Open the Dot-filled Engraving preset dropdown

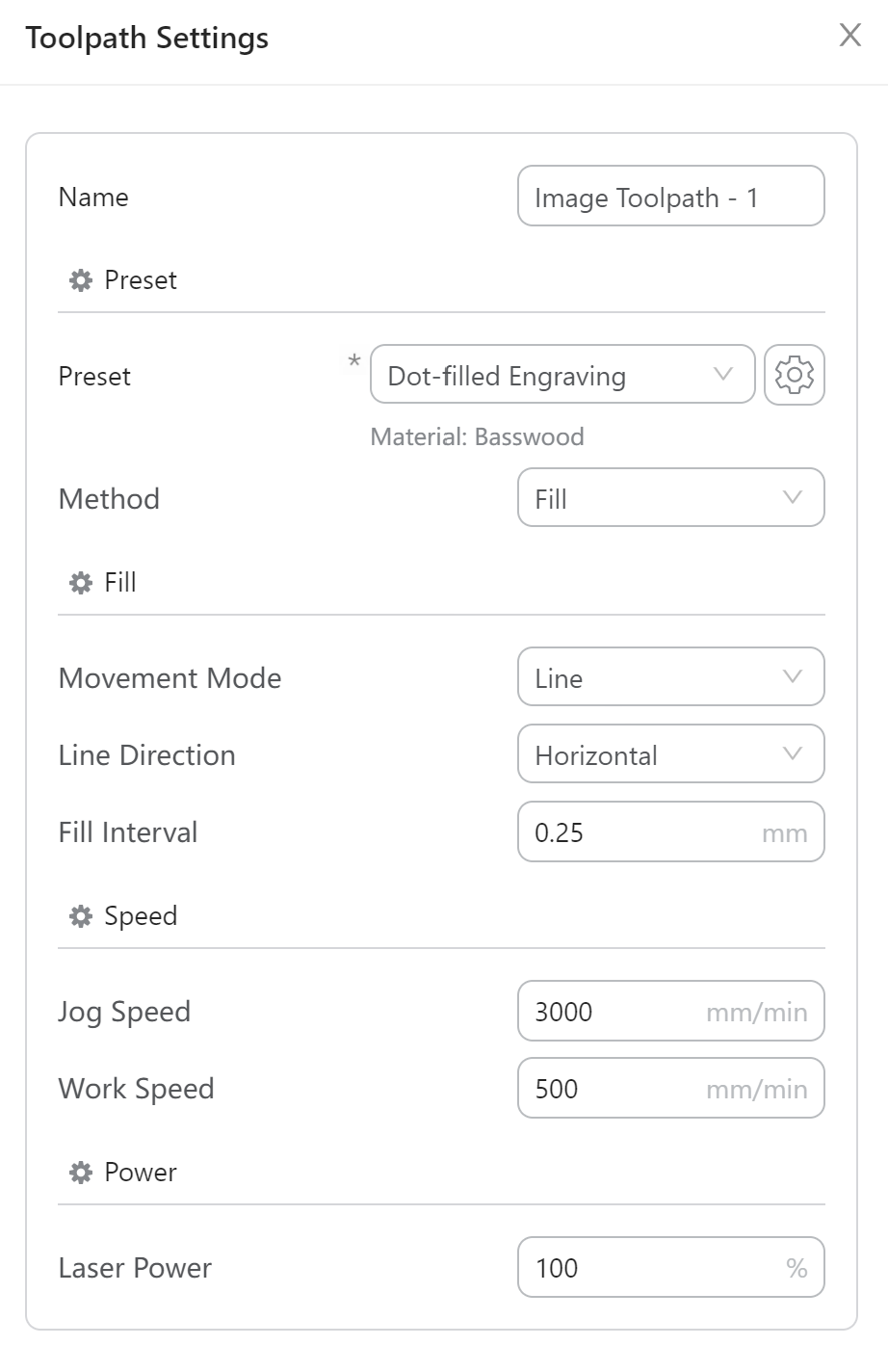click(562, 375)
